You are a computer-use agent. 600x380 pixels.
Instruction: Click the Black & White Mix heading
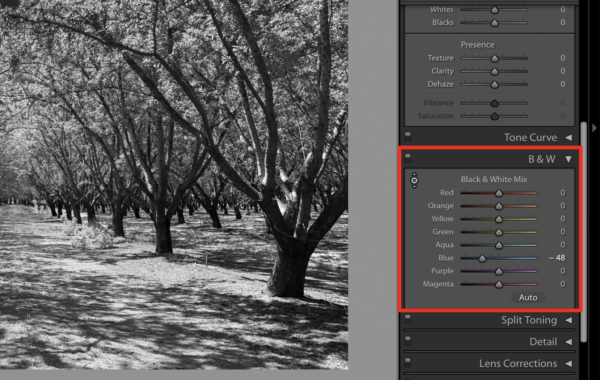tap(494, 179)
